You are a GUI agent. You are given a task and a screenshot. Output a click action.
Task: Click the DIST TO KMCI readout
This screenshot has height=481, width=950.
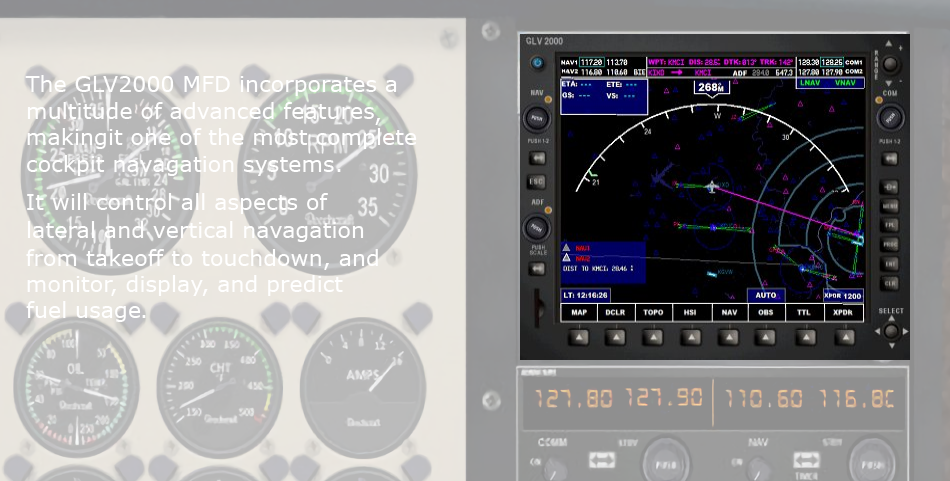(598, 268)
